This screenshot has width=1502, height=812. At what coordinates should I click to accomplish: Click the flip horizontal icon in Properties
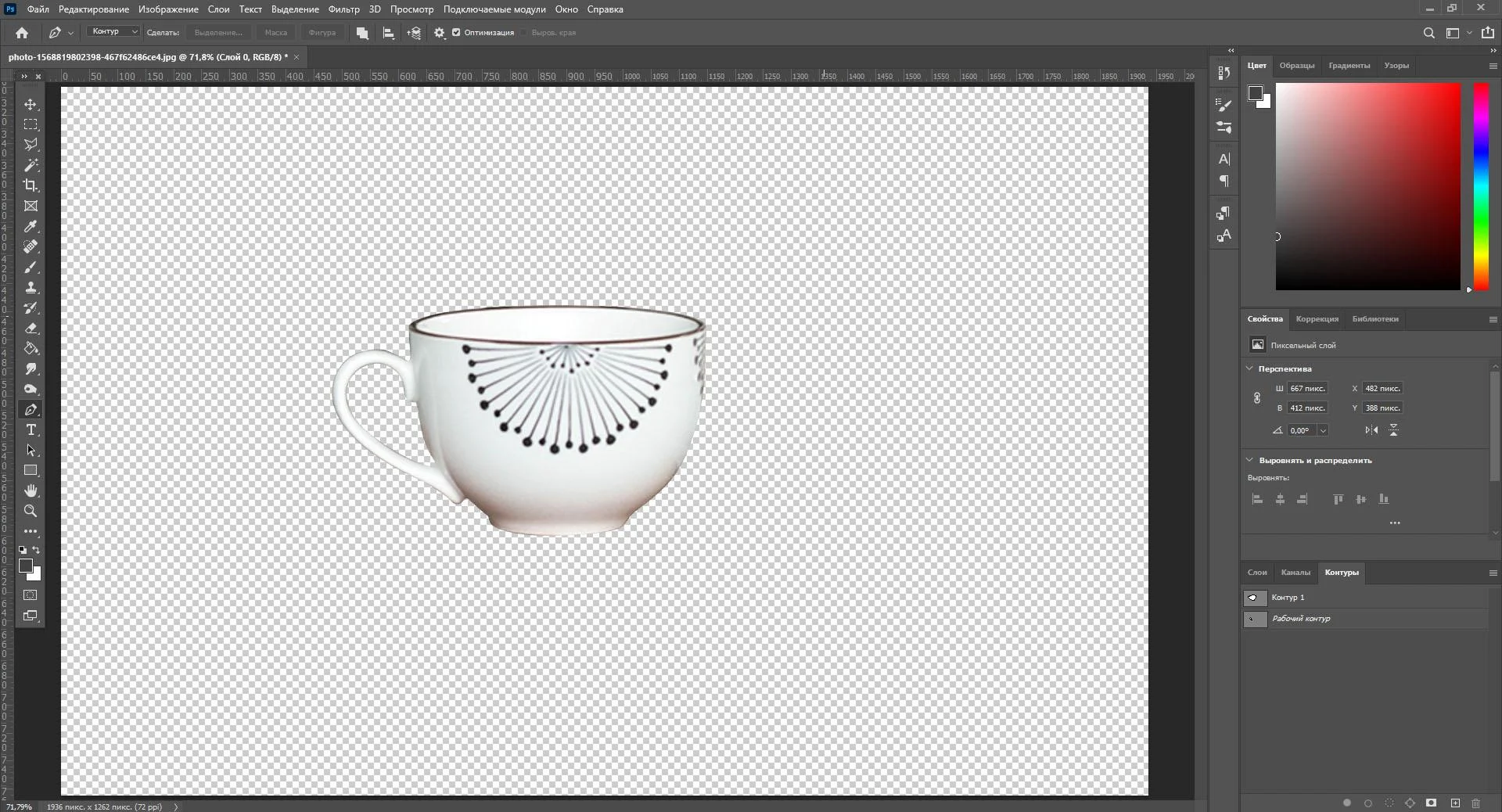(1371, 430)
